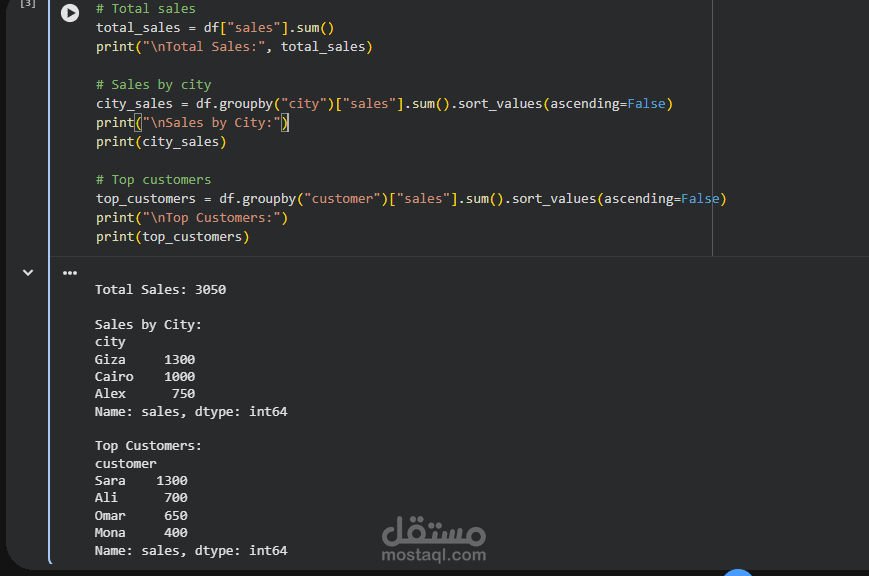Click the city_sales groupby code line
This screenshot has width=869, height=576.
pos(384,104)
